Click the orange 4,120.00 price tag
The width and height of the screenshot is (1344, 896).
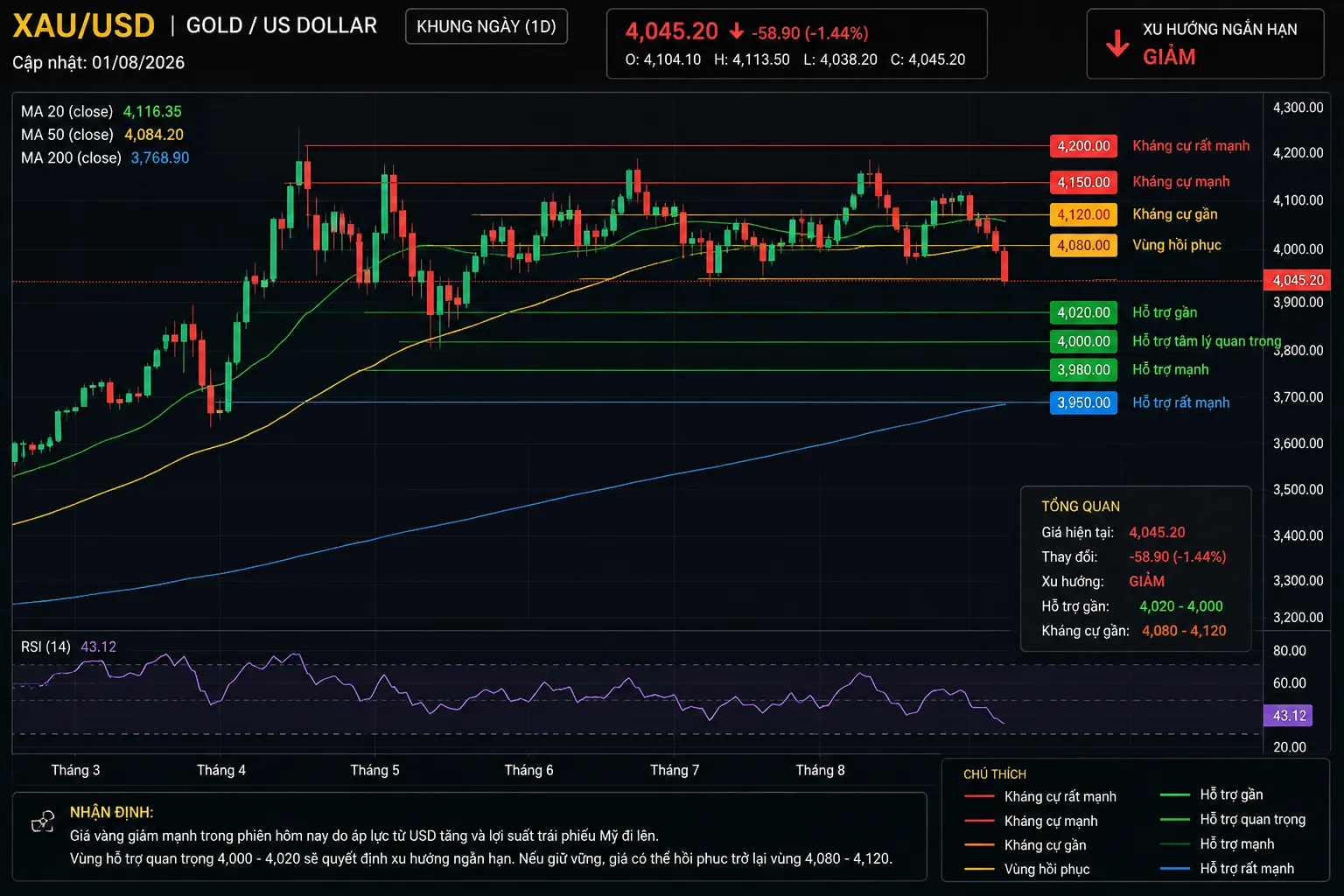pos(1083,214)
